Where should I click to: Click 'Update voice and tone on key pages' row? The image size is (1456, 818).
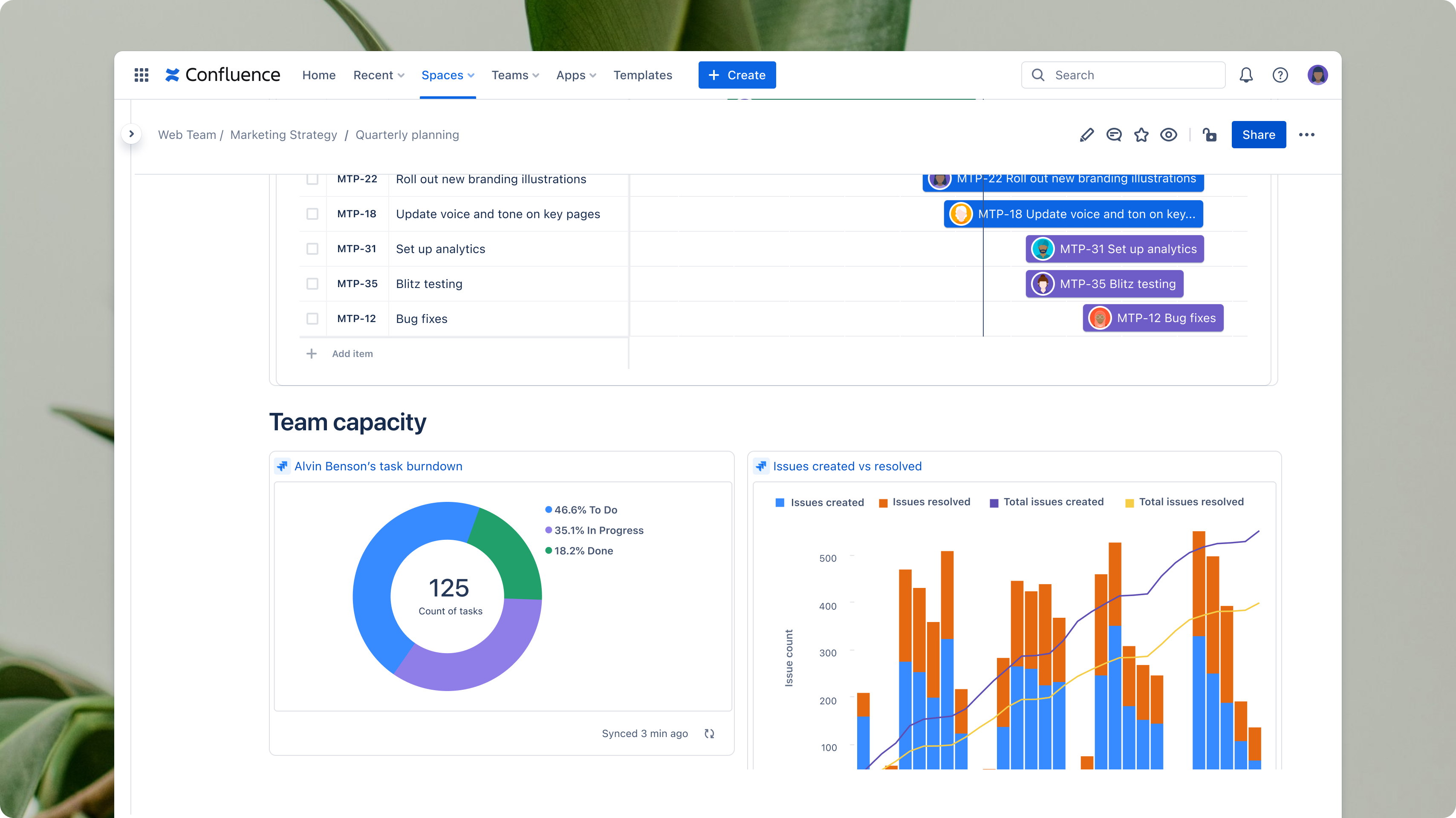[x=498, y=214]
